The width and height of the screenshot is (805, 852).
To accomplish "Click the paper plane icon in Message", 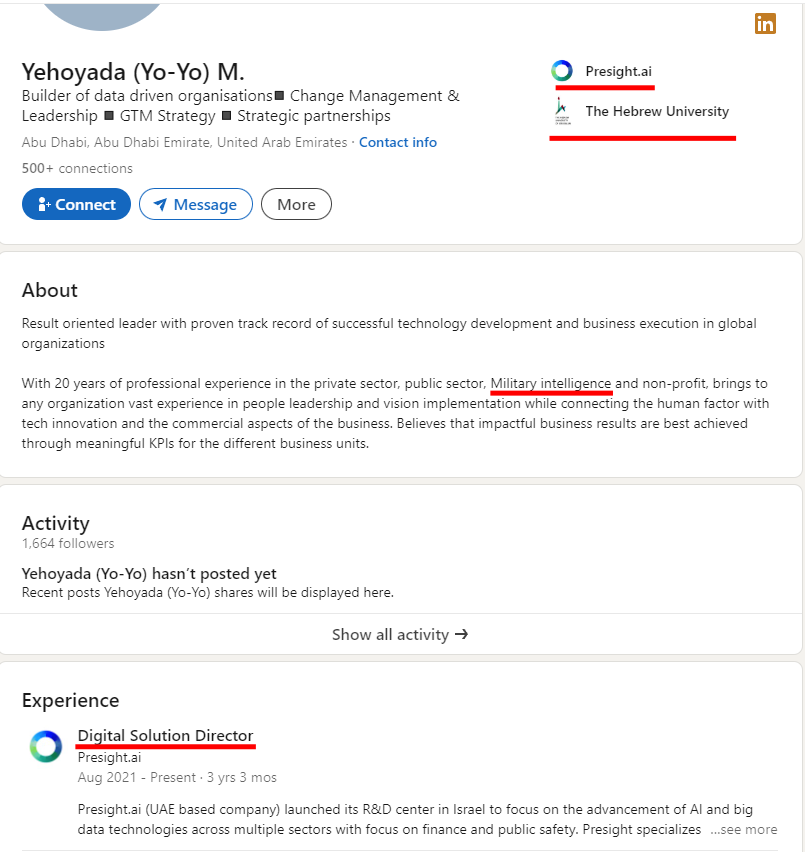I will [160, 204].
